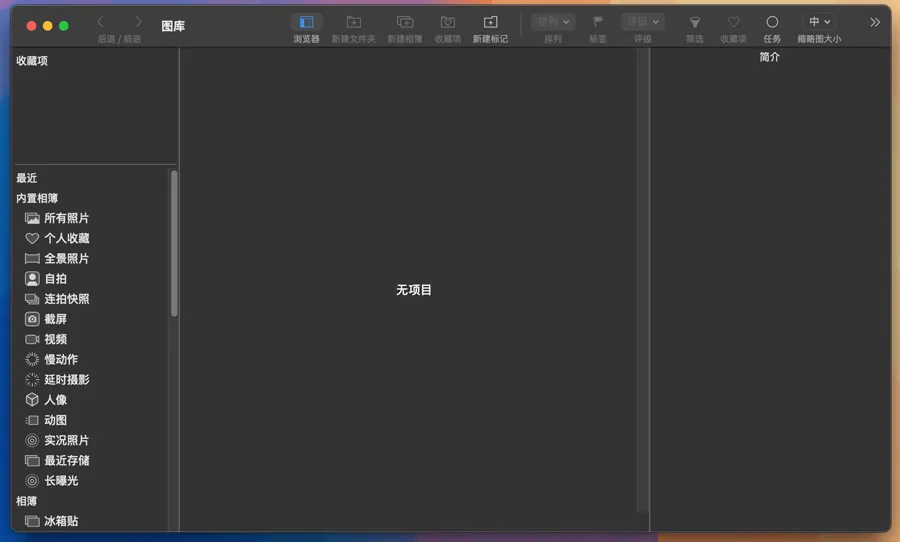Select the 自拍 selfies album icon

pos(32,279)
